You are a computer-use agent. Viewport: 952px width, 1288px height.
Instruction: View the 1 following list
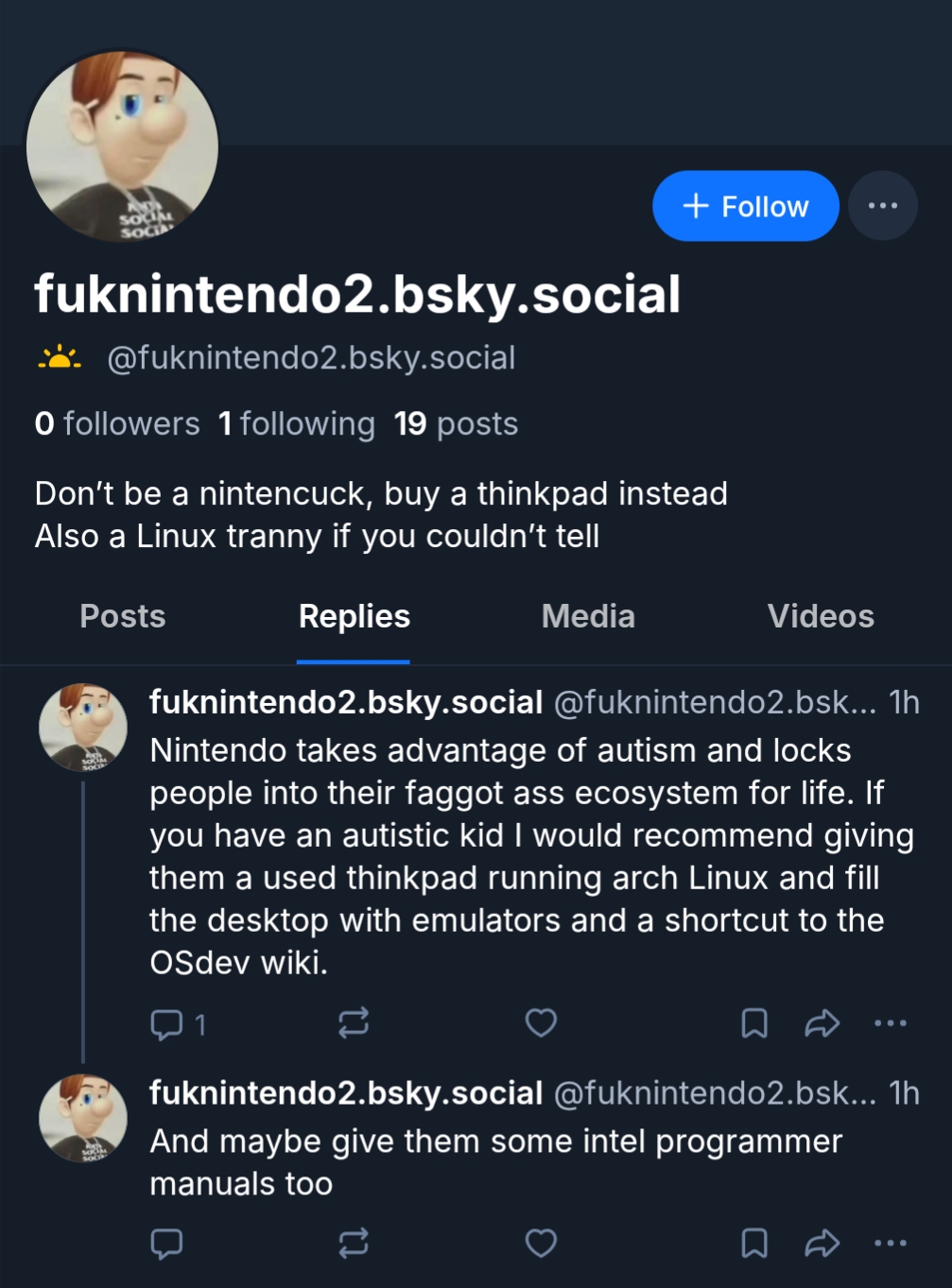[296, 423]
